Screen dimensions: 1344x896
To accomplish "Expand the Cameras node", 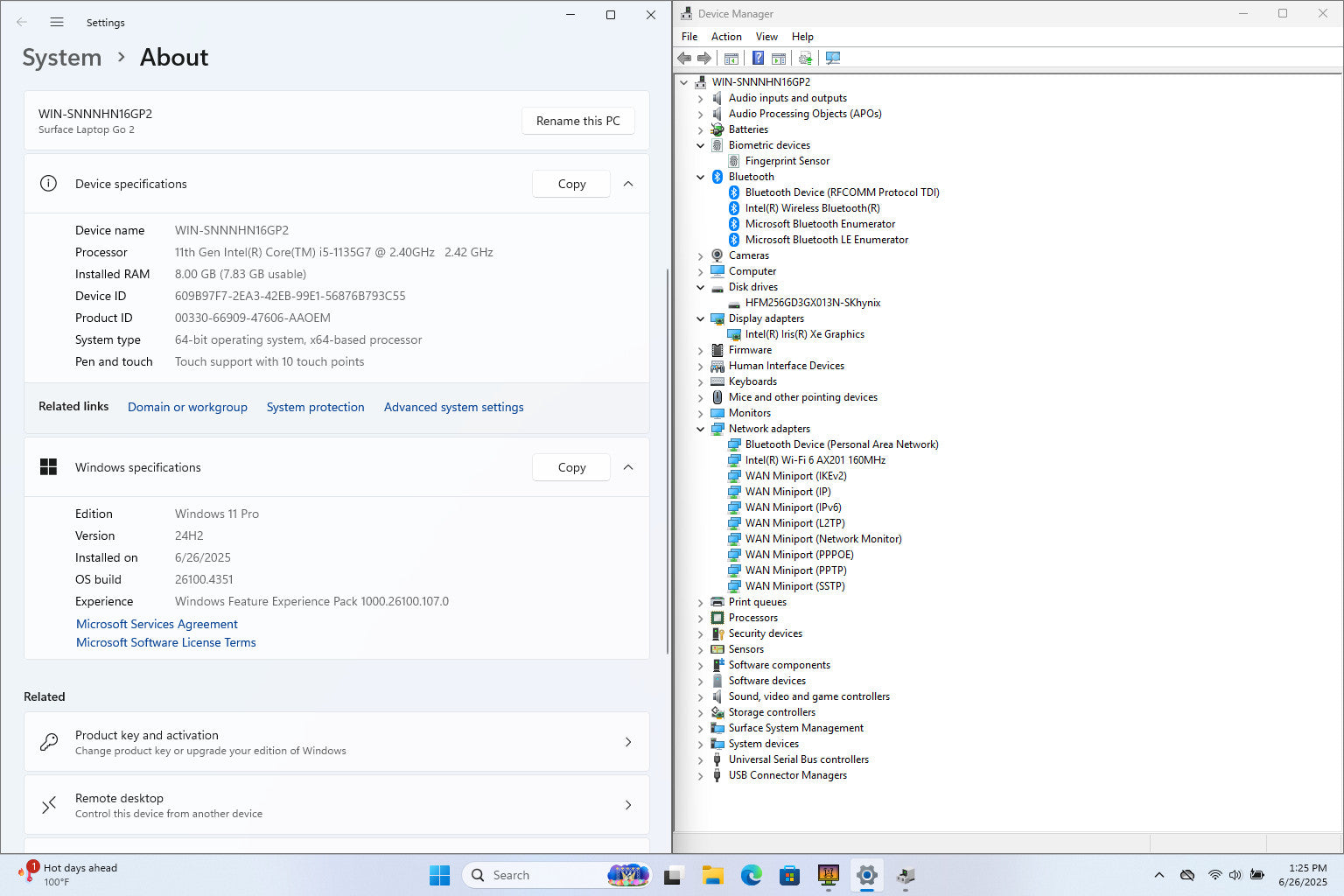I will pos(700,256).
